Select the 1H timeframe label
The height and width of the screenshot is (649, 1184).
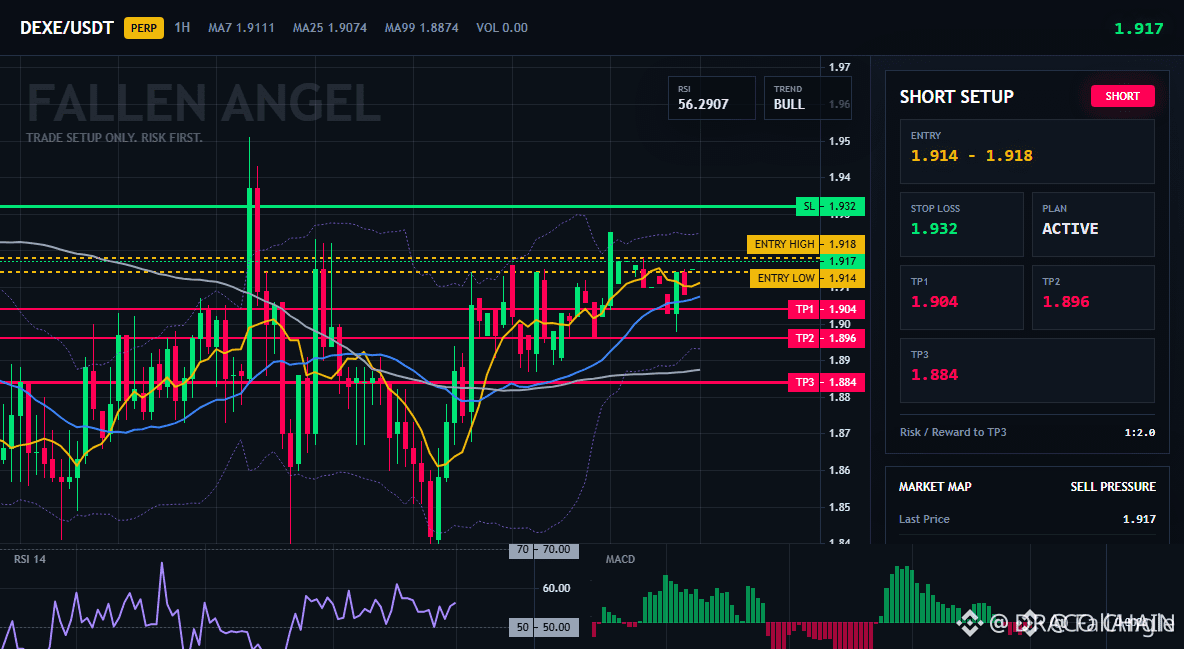click(182, 27)
